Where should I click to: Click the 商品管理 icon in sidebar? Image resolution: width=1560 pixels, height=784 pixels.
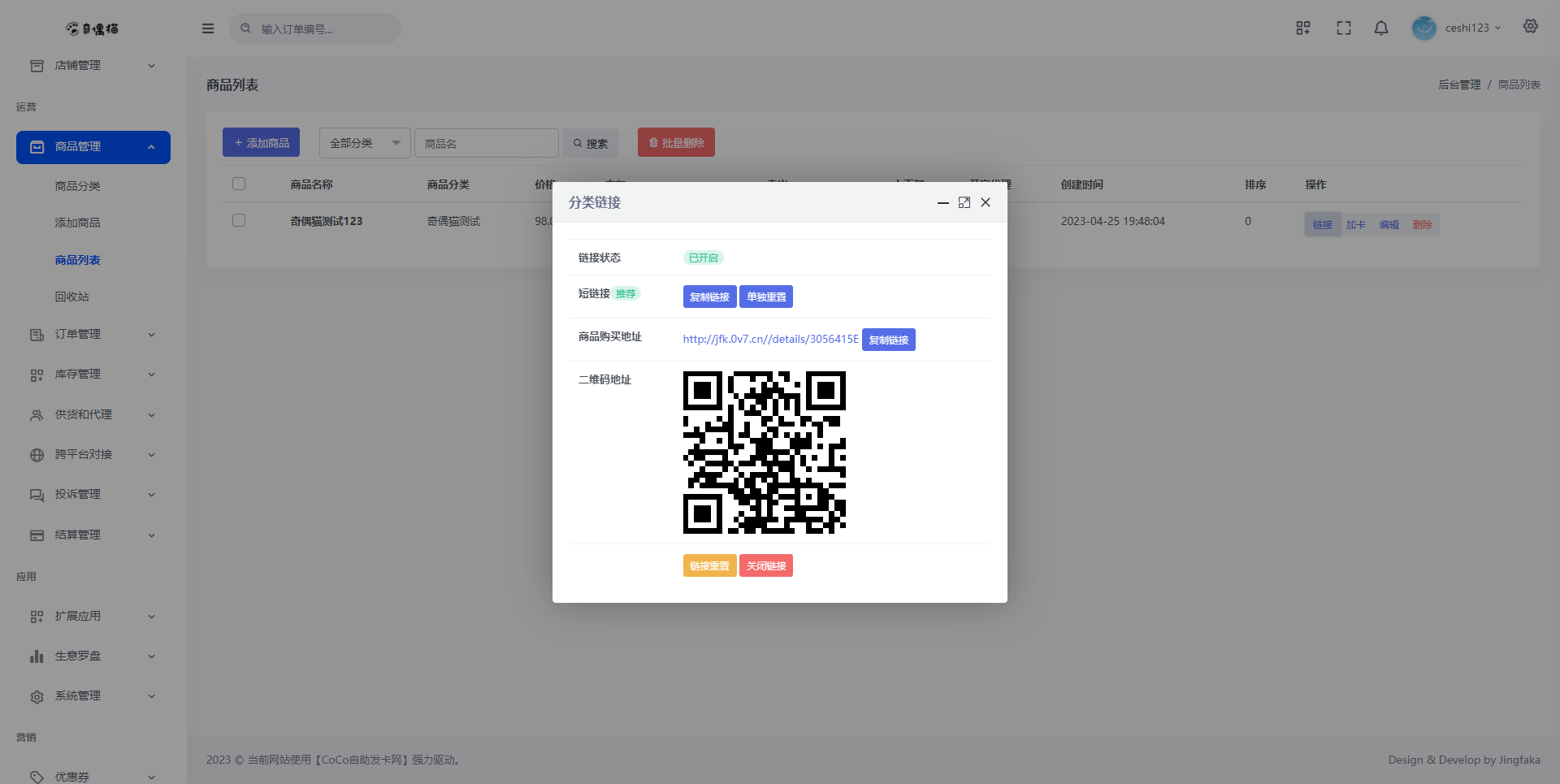[x=37, y=147]
